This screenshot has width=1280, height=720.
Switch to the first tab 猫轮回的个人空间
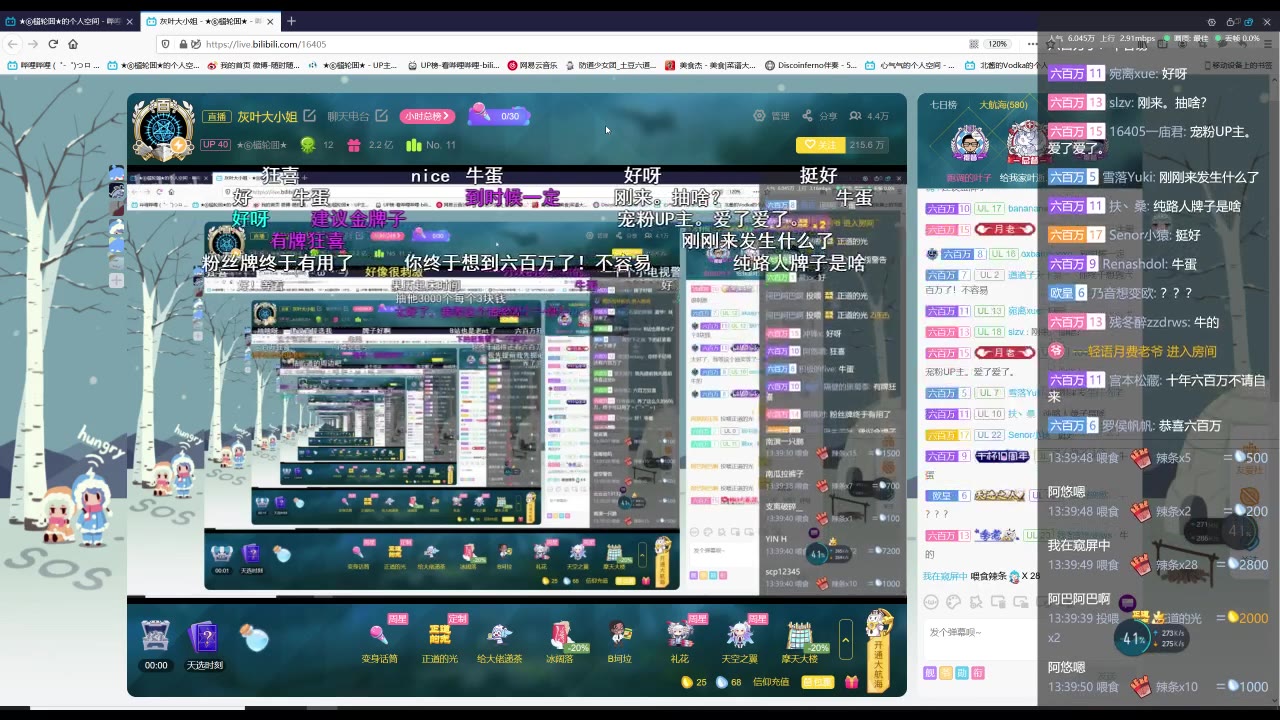69,21
